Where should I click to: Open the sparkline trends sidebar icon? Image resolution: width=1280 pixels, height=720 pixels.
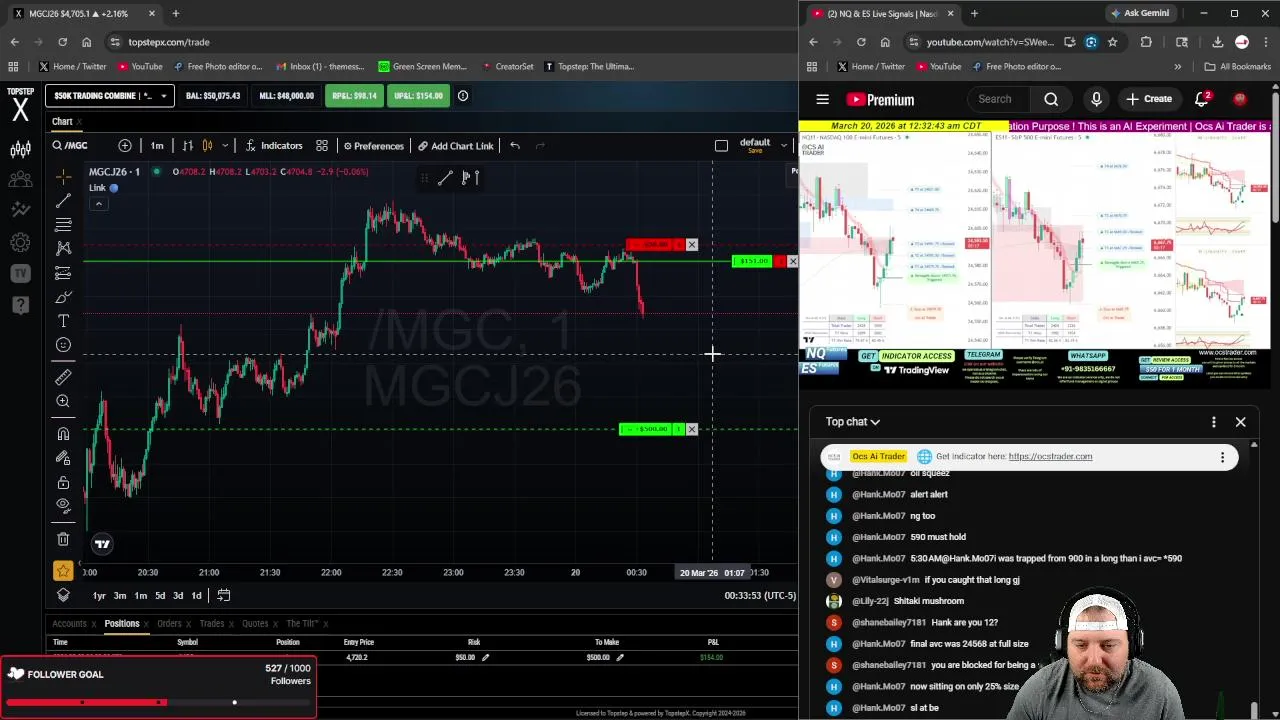(x=20, y=210)
